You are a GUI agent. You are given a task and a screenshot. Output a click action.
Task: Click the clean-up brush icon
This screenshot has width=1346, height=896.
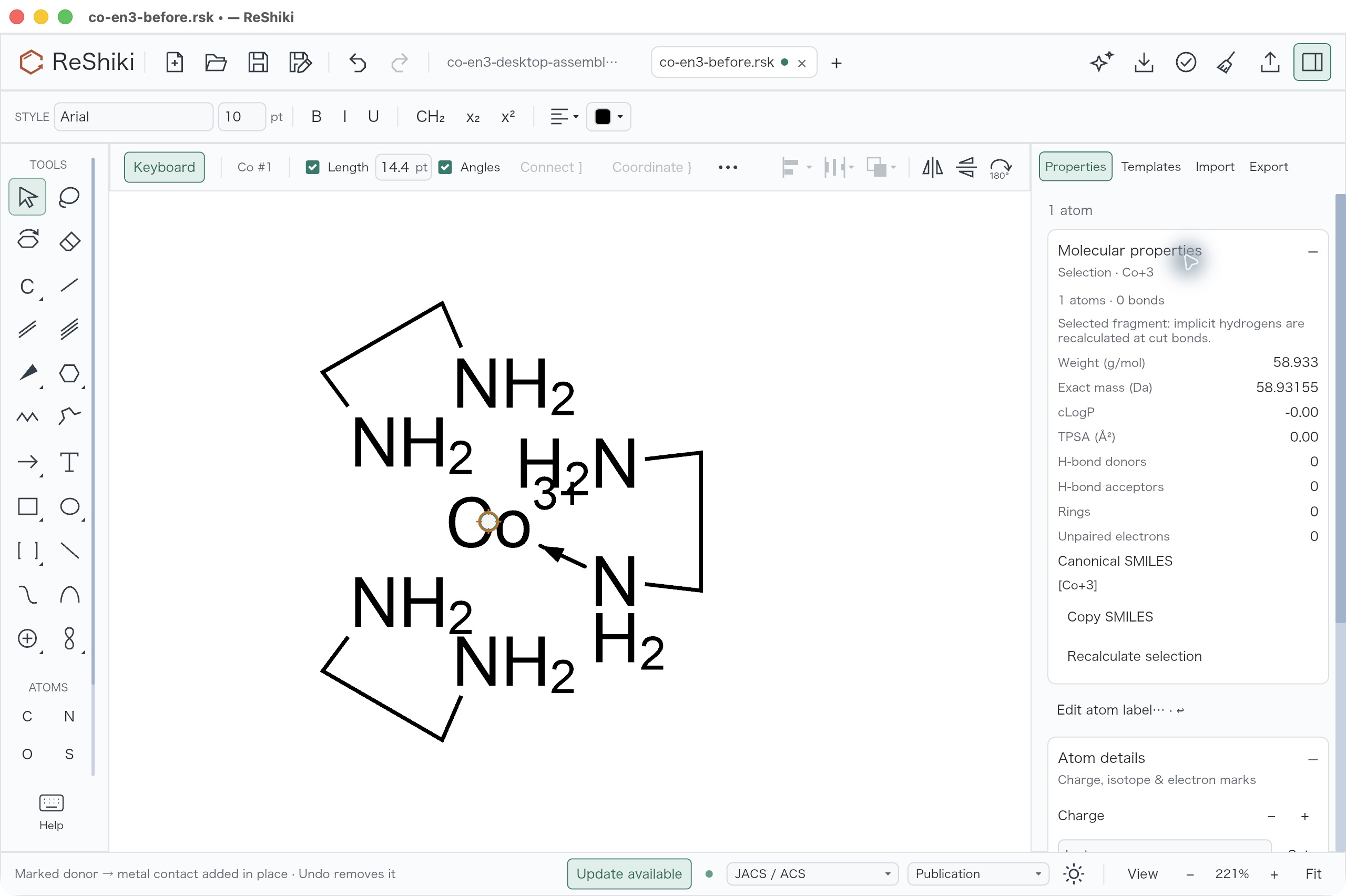pos(1227,62)
